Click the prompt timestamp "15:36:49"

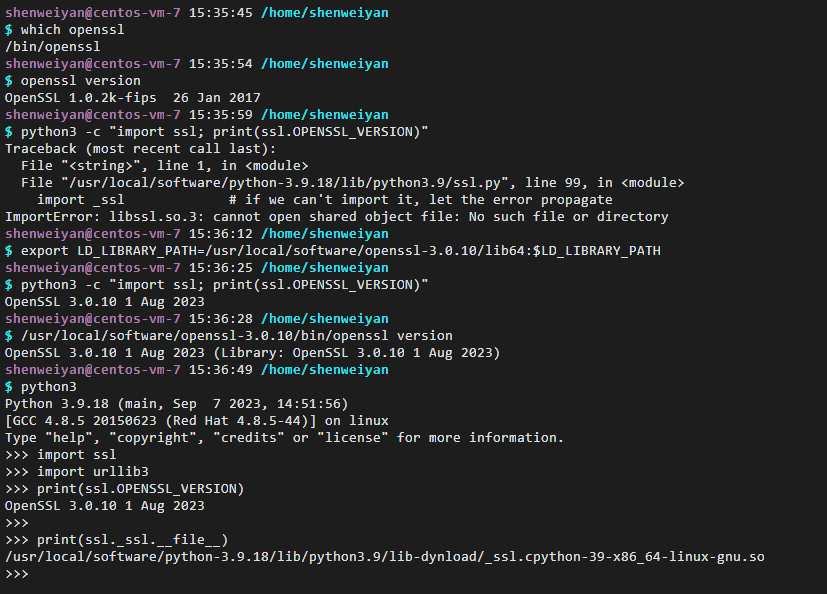click(221, 370)
